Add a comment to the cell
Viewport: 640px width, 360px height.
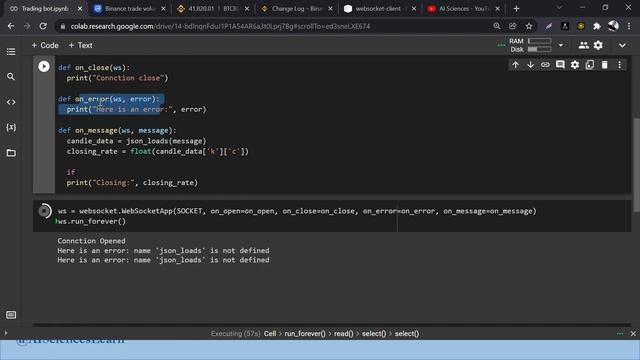pos(560,65)
